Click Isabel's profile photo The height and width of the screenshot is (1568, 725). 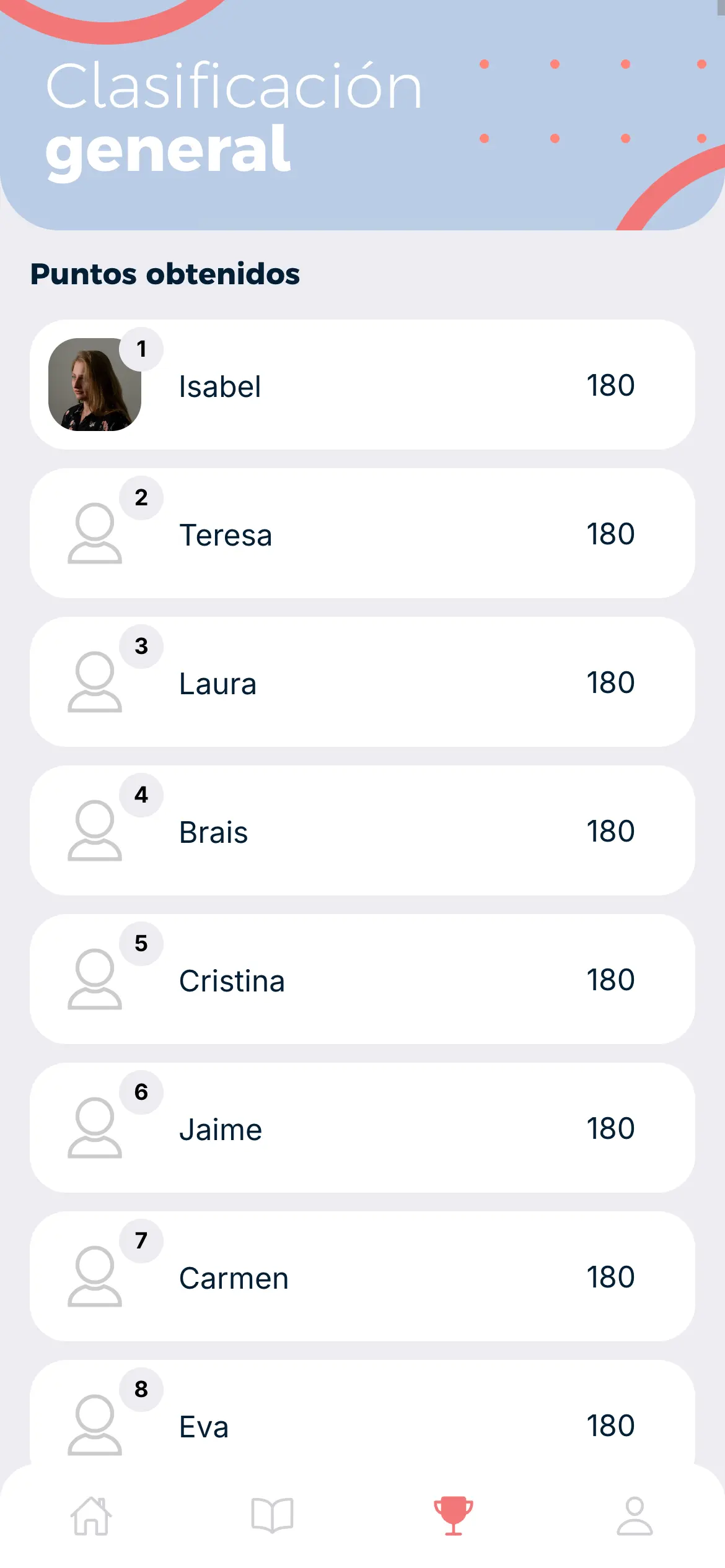click(x=94, y=385)
